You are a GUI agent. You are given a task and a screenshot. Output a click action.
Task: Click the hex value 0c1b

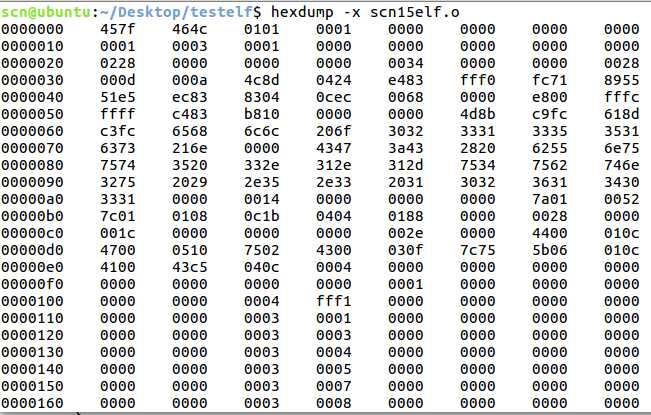click(262, 216)
